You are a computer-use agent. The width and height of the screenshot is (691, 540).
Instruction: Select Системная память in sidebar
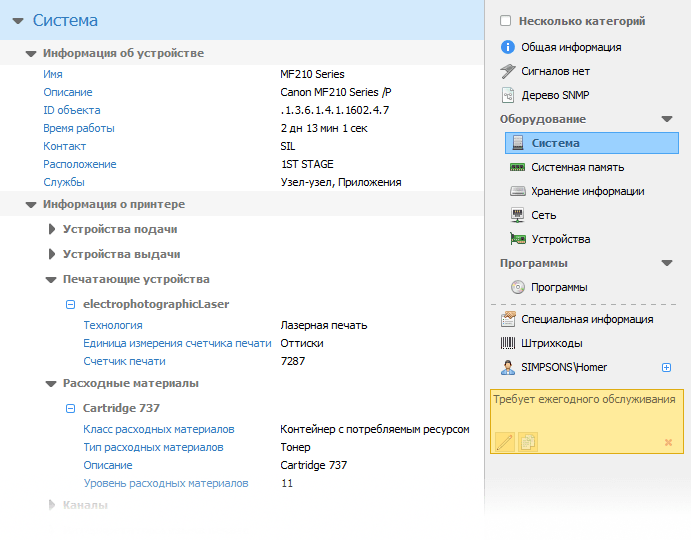pos(577,167)
